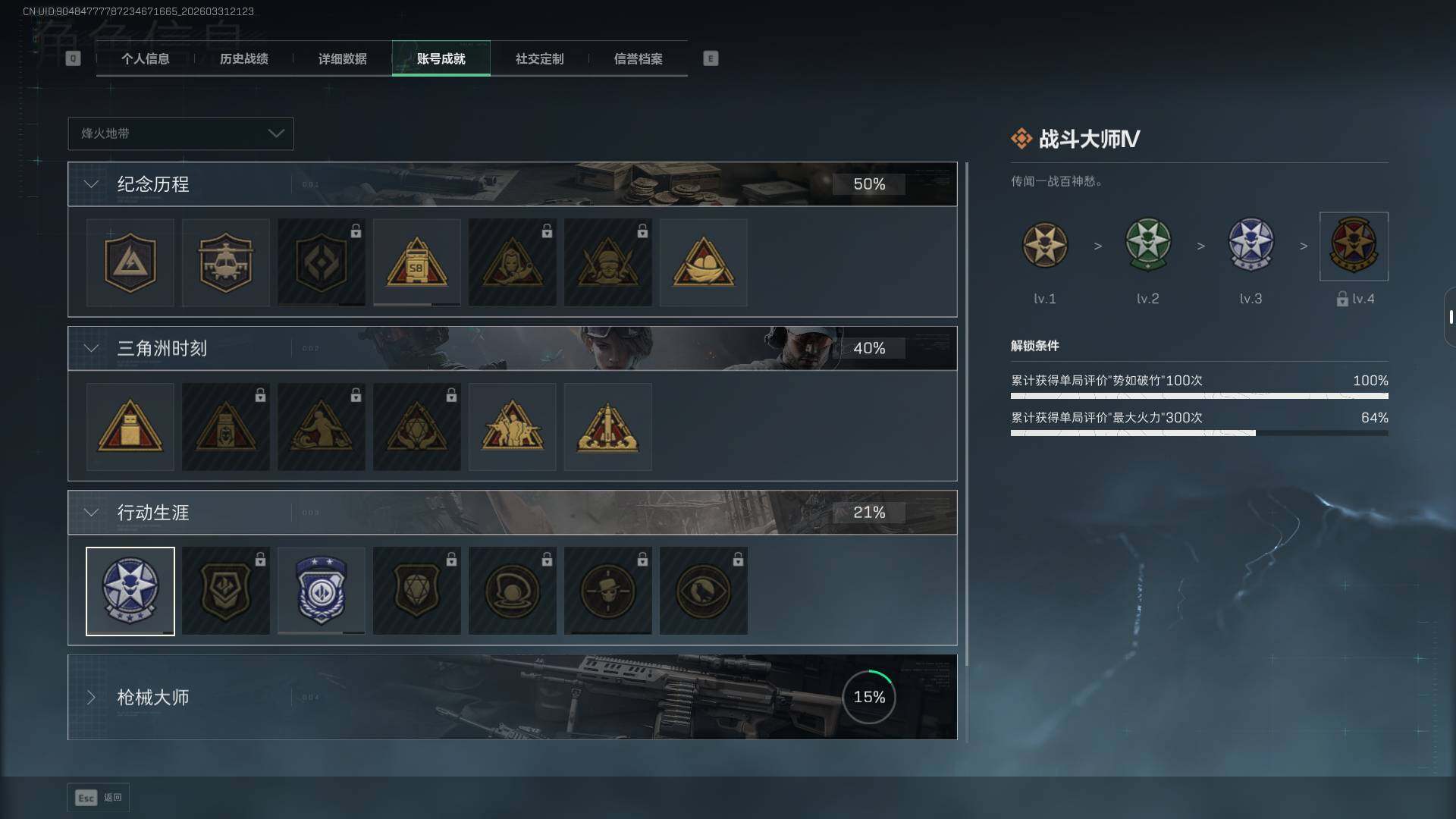
Task: Open the 烽火地带 mode dropdown
Action: [180, 133]
